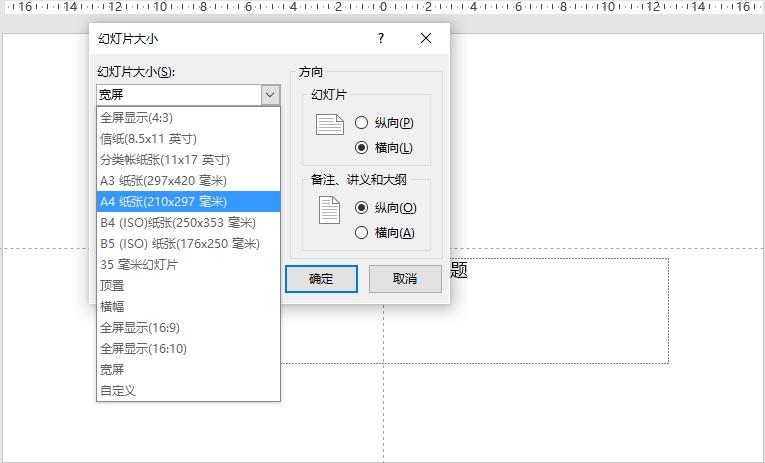
Task: Click the notes portrait page icon
Action: pyautogui.click(x=329, y=210)
